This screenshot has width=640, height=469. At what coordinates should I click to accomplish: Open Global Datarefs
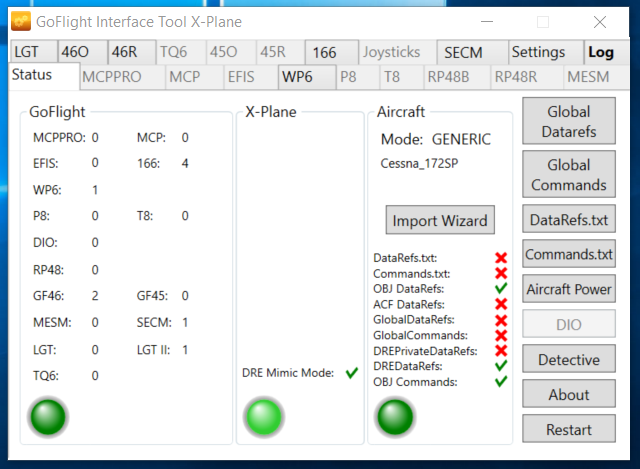point(569,121)
